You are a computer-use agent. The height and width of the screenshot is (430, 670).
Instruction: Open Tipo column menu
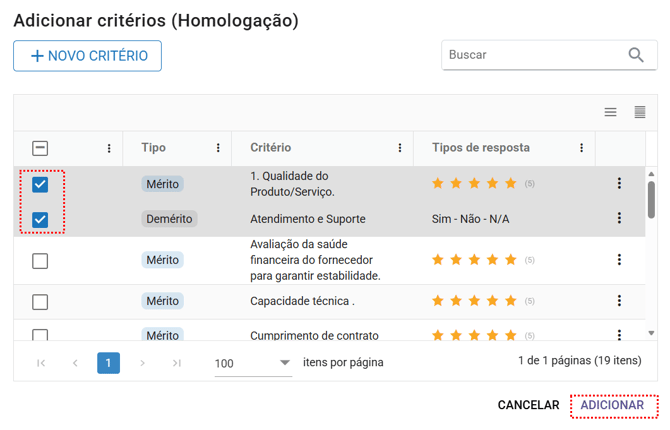tap(219, 148)
